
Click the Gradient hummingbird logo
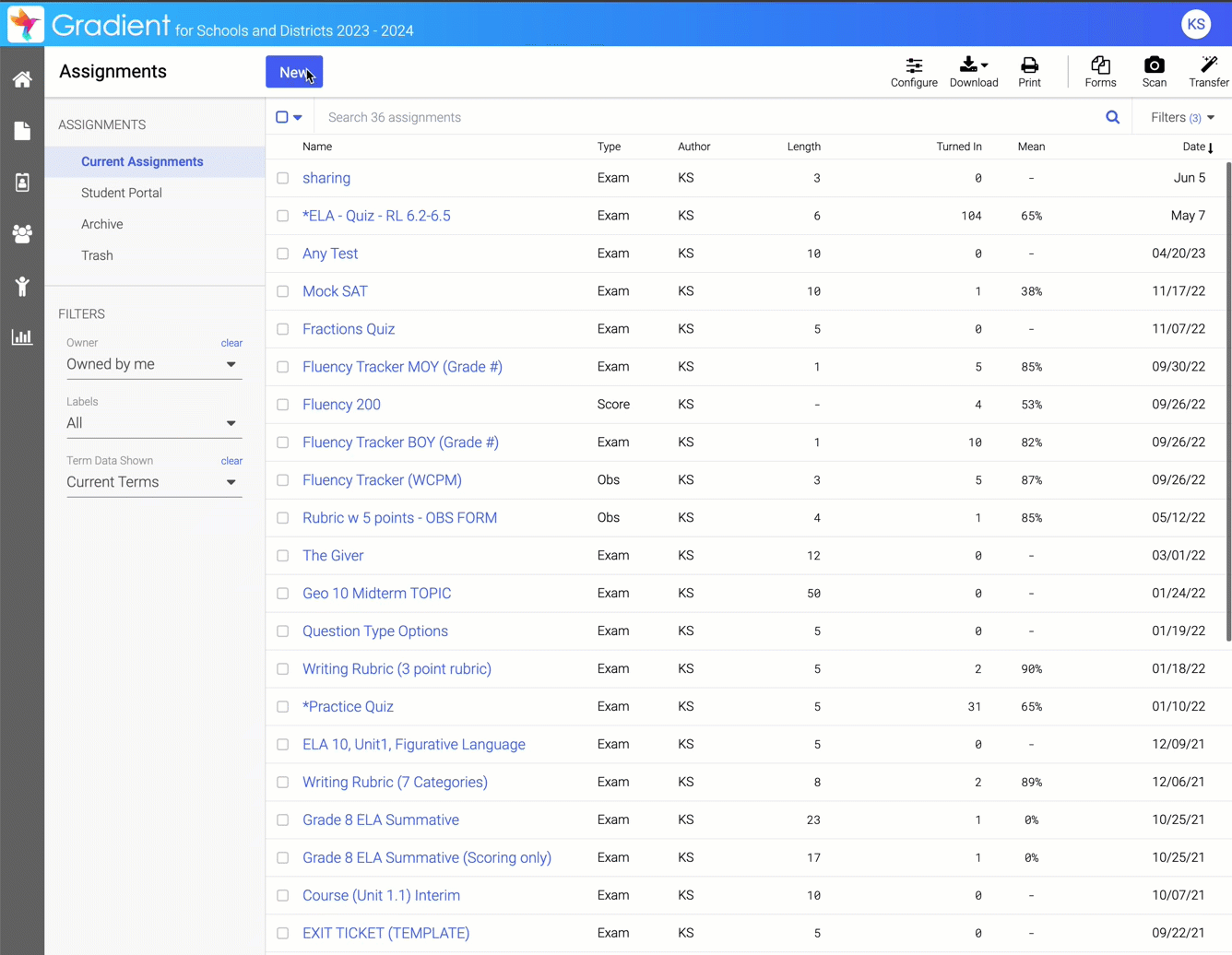pyautogui.click(x=25, y=24)
